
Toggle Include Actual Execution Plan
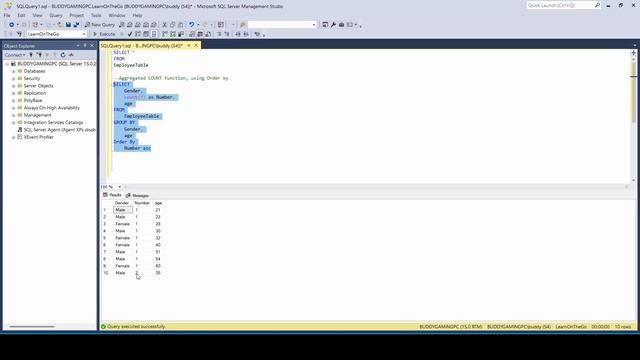click(x=165, y=34)
